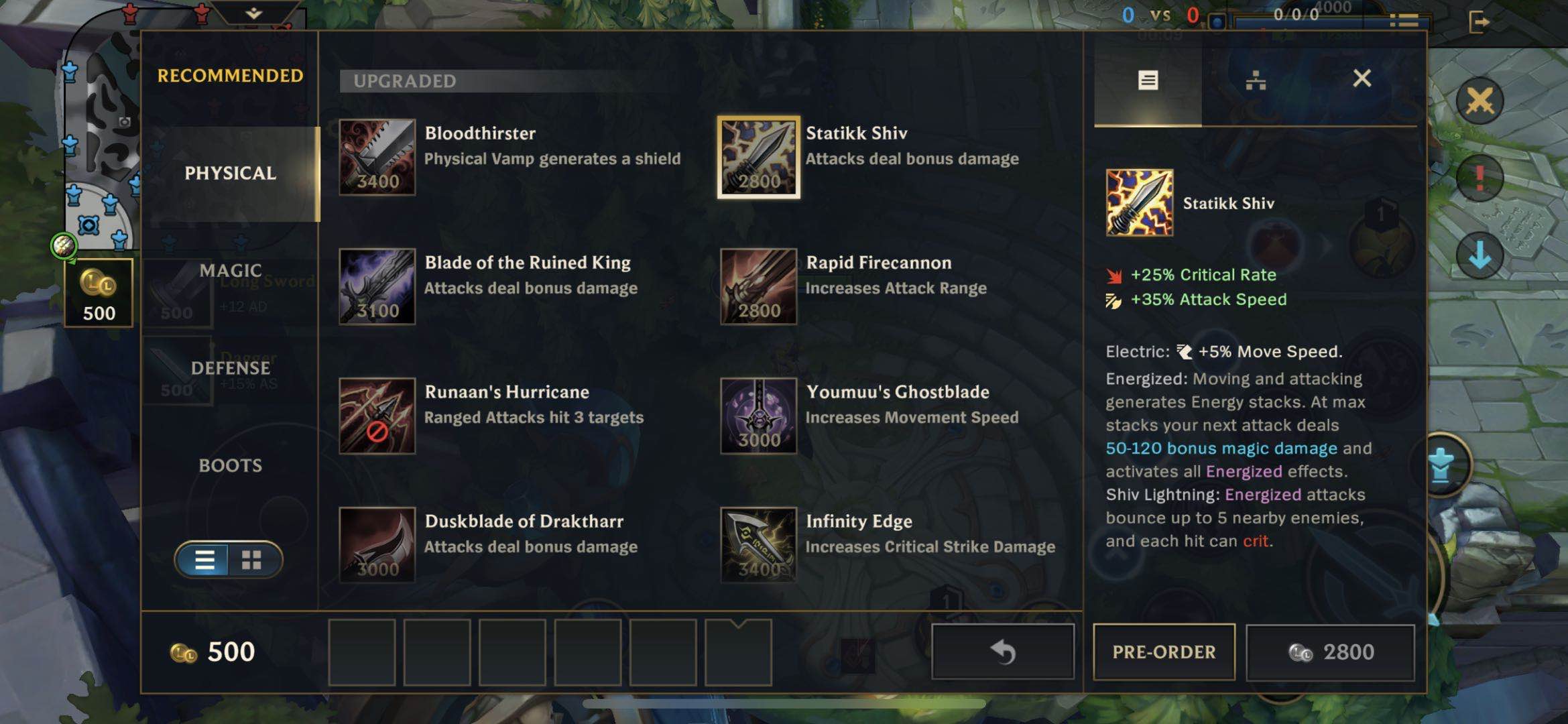The height and width of the screenshot is (724, 1568).
Task: Show the item description tab
Action: [1148, 80]
